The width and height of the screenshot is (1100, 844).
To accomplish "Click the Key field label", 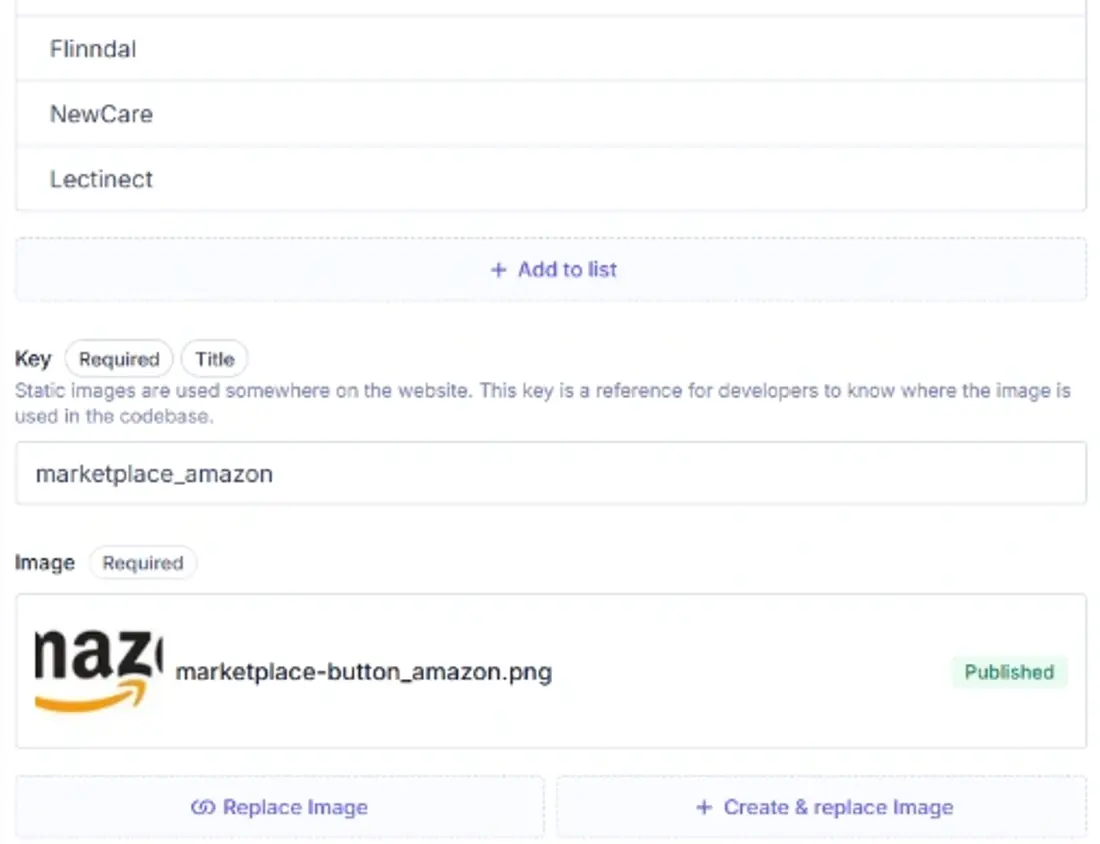I will pos(33,359).
